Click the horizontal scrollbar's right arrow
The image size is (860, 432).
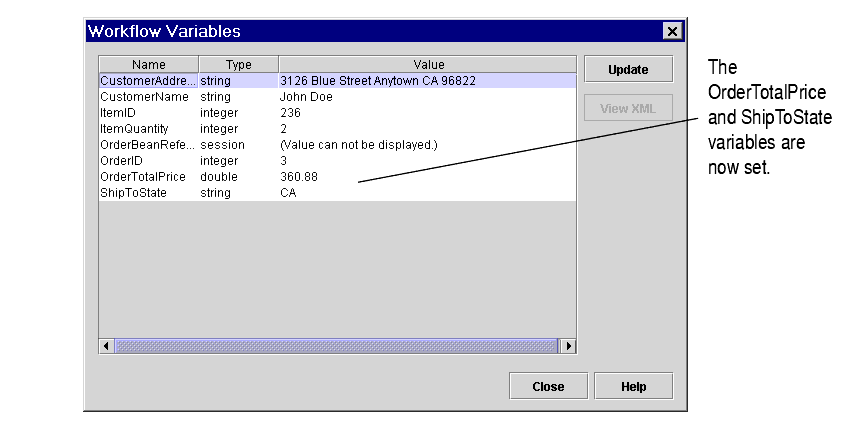coord(568,346)
